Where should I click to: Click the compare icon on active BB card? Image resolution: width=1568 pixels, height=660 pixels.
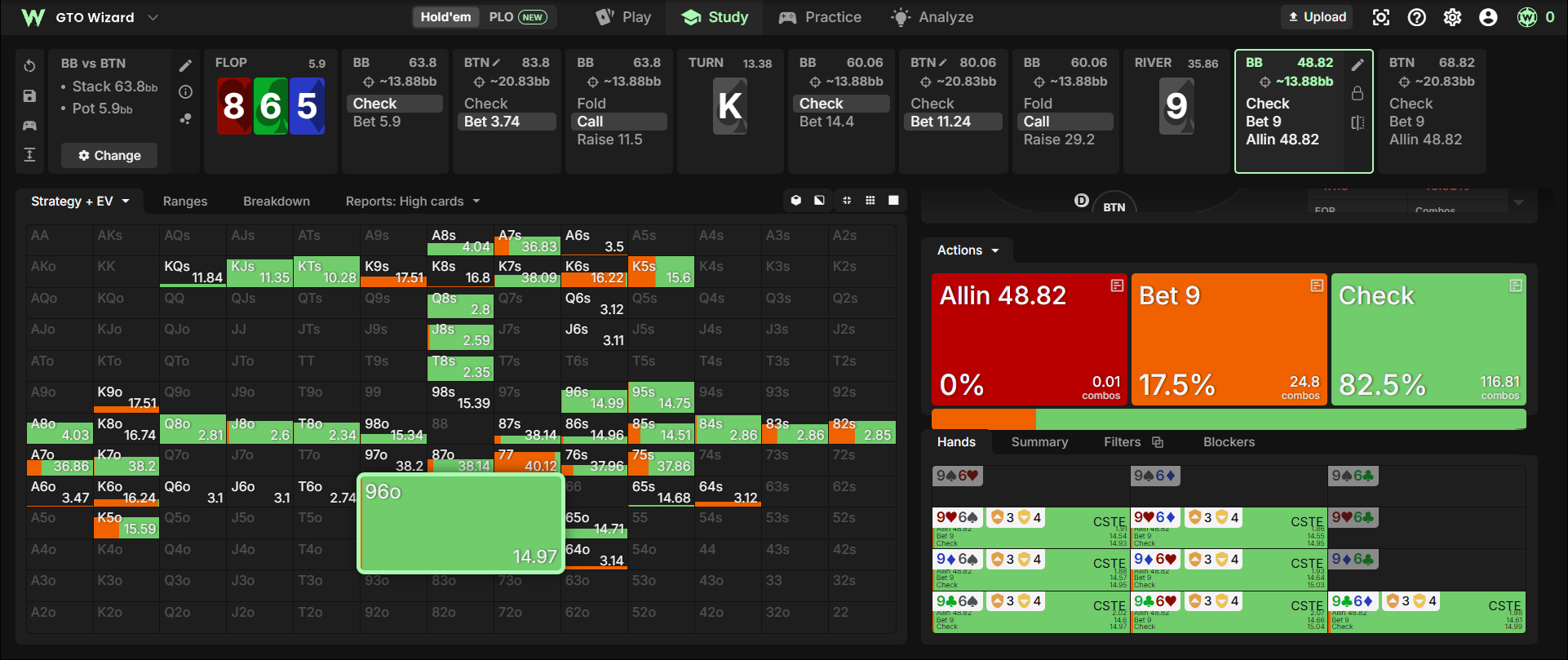click(x=1358, y=122)
